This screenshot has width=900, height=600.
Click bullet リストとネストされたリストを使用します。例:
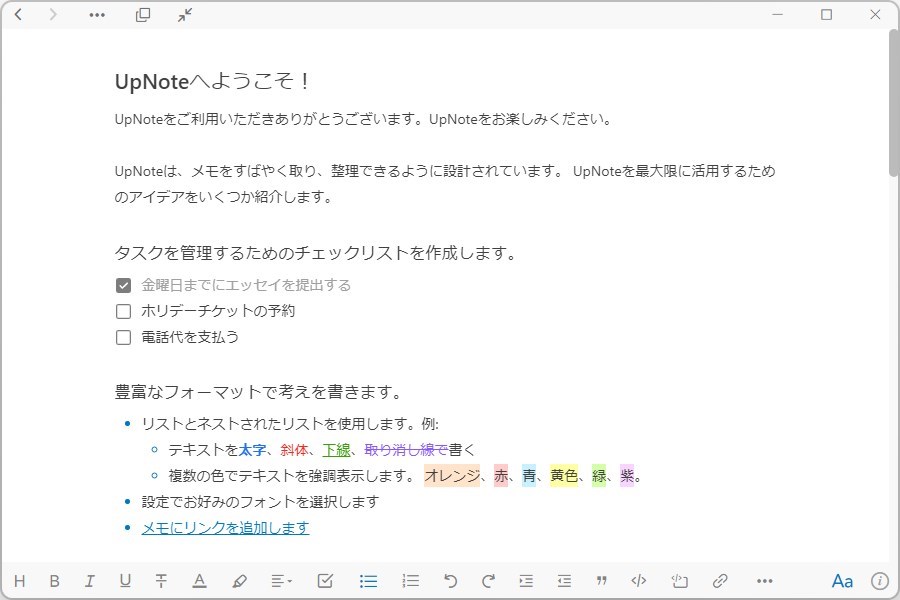pos(290,424)
